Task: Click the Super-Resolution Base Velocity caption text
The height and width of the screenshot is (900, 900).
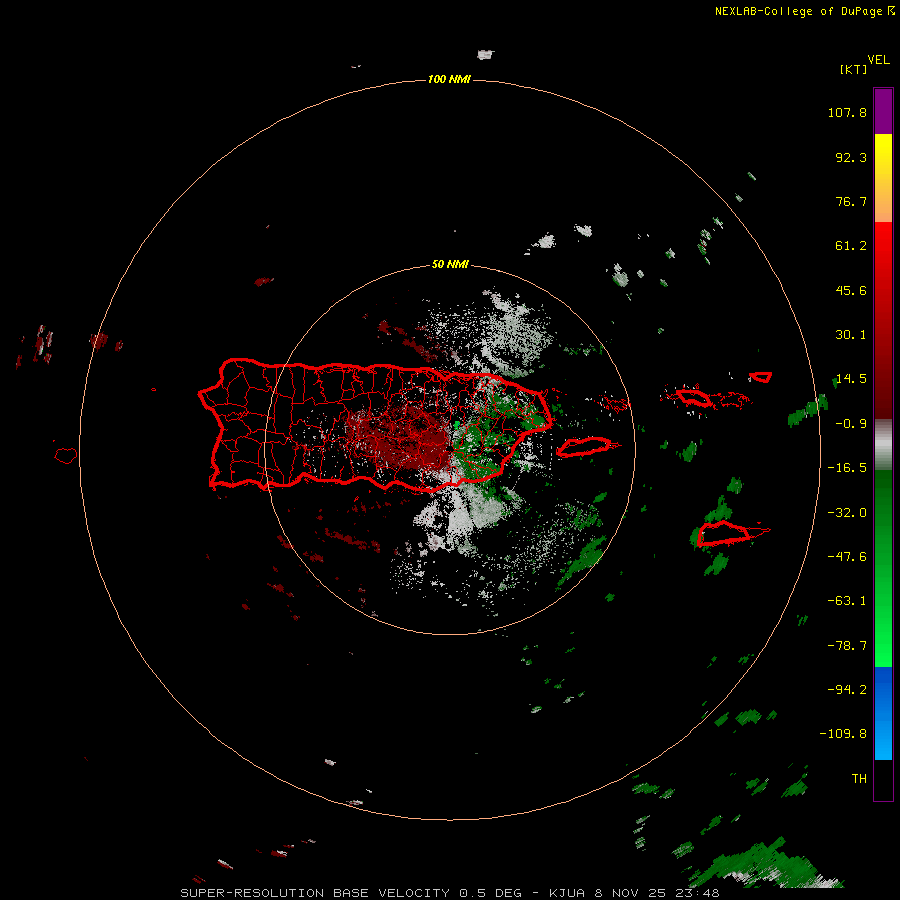Action: [x=450, y=893]
